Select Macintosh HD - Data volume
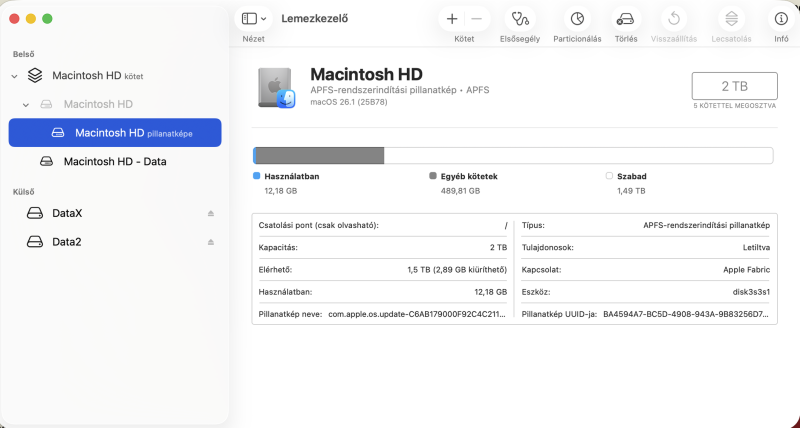800x428 pixels. 115,161
